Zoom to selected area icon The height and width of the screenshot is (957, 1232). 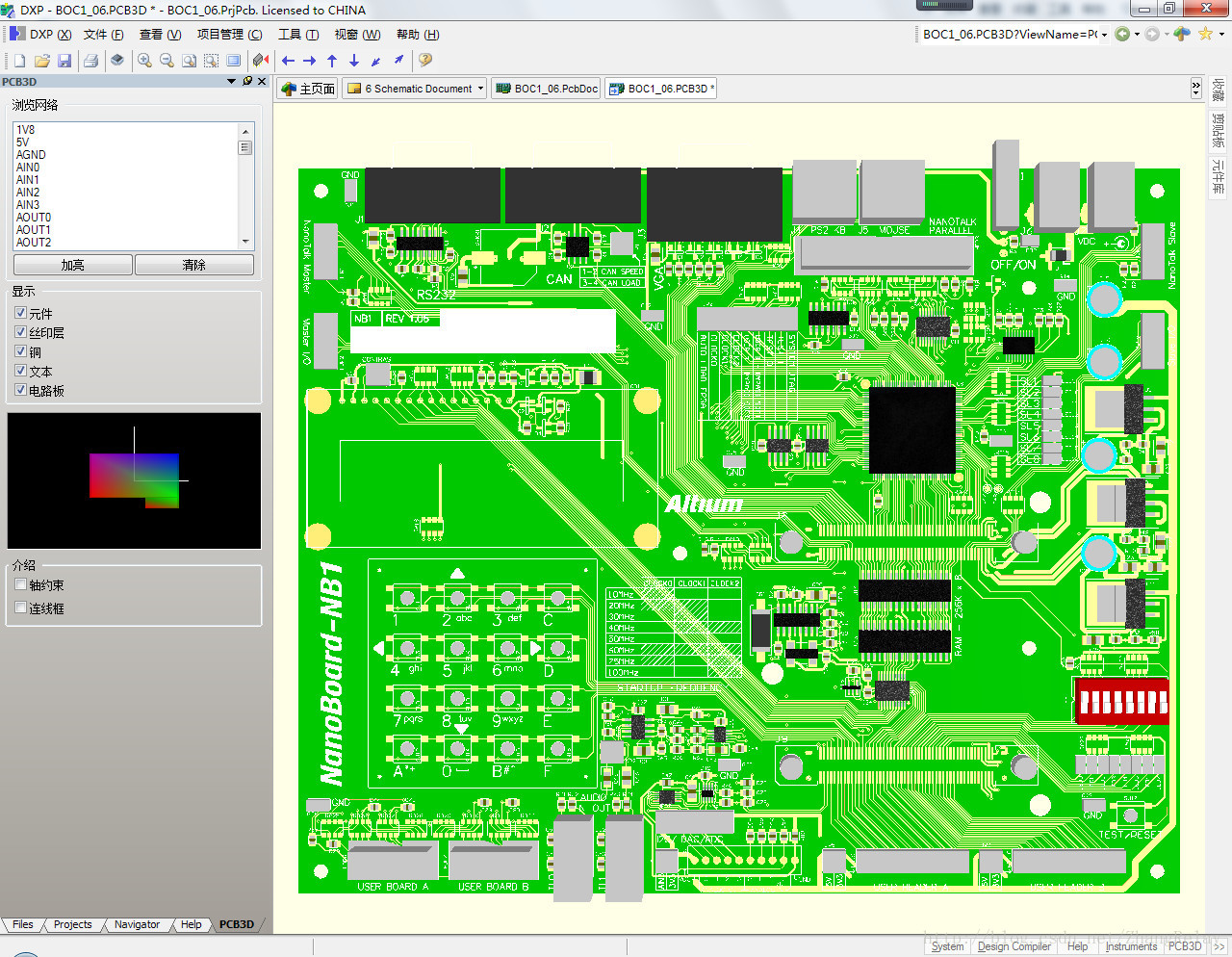coord(211,61)
